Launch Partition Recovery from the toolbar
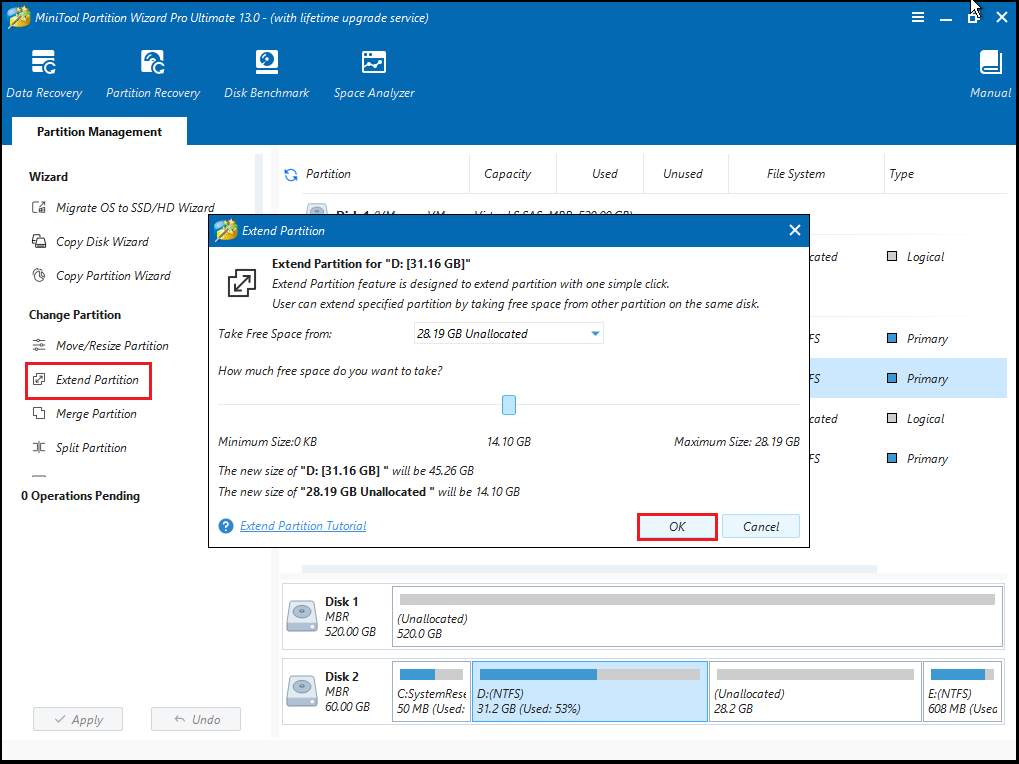The height and width of the screenshot is (764, 1019). [153, 75]
